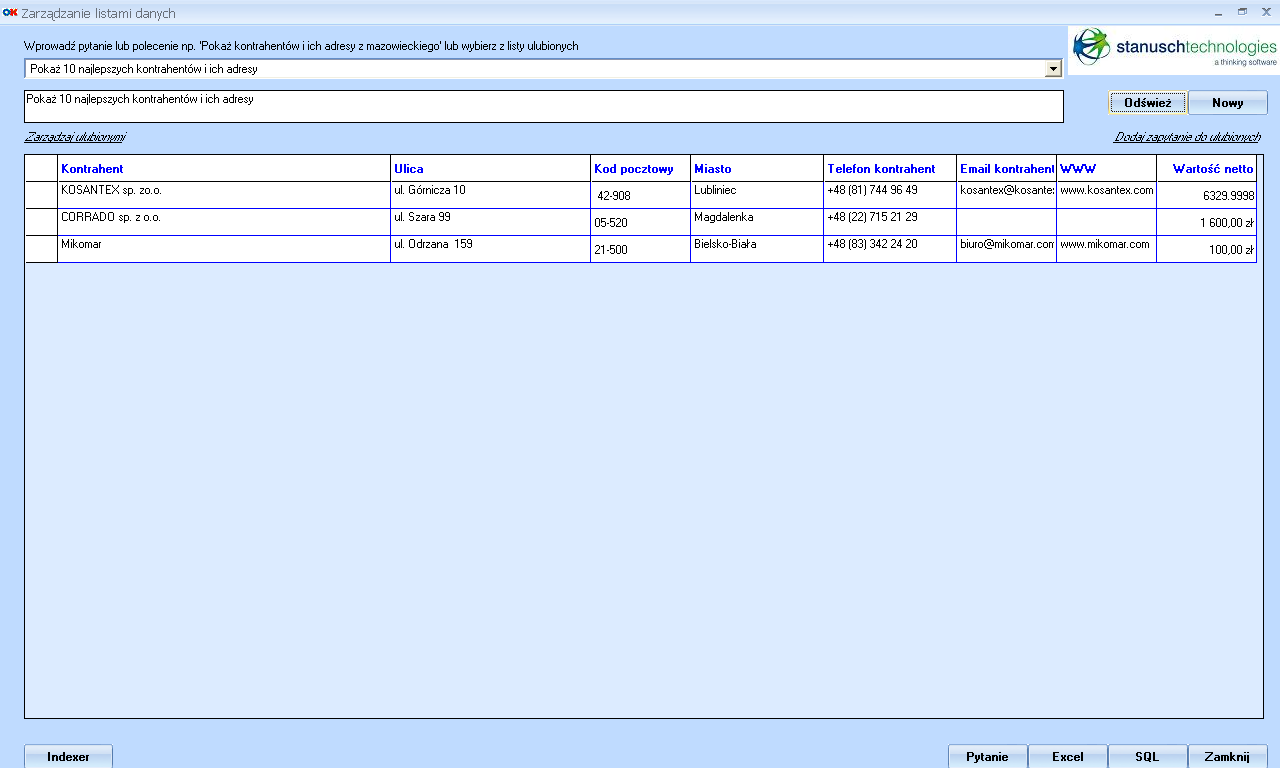Open the favorite queries dropdown arrow
This screenshot has width=1280, height=768.
pos(1053,68)
